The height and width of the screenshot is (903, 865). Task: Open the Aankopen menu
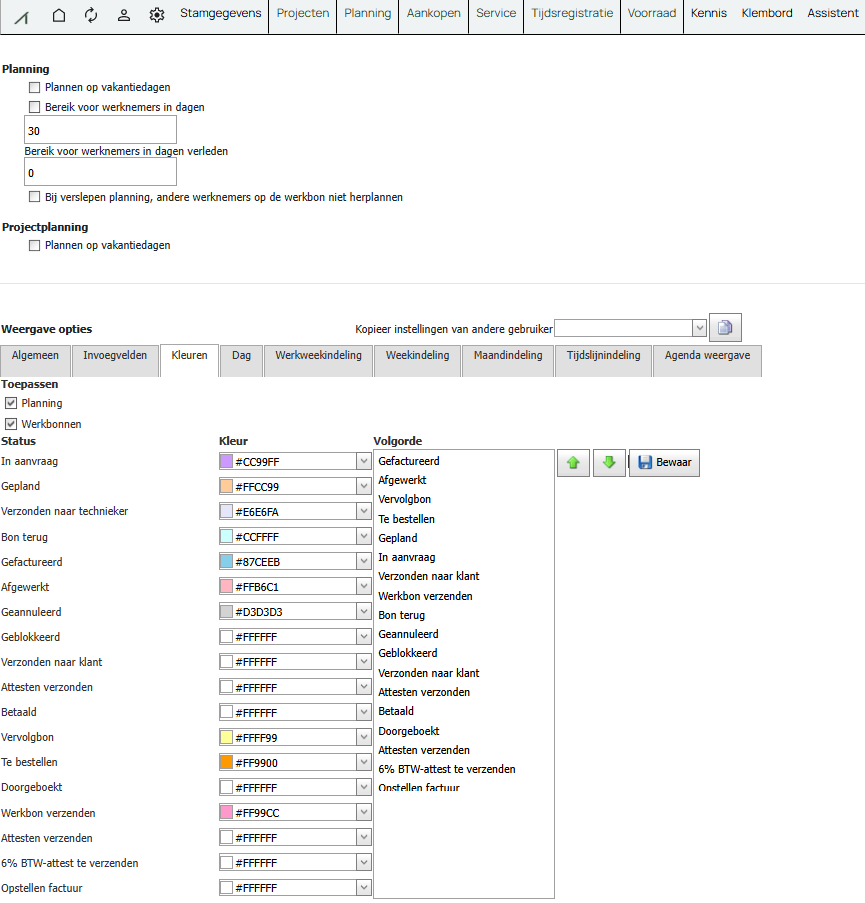click(434, 13)
